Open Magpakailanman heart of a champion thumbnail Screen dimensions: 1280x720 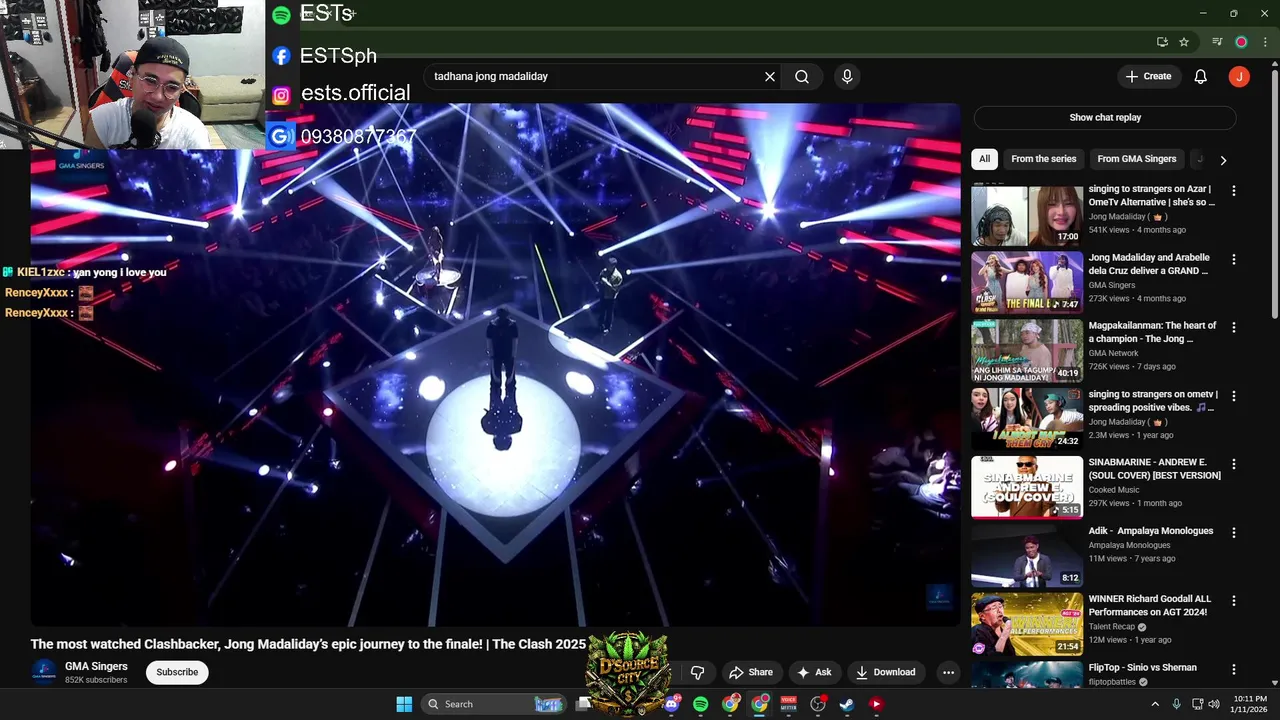(1027, 351)
